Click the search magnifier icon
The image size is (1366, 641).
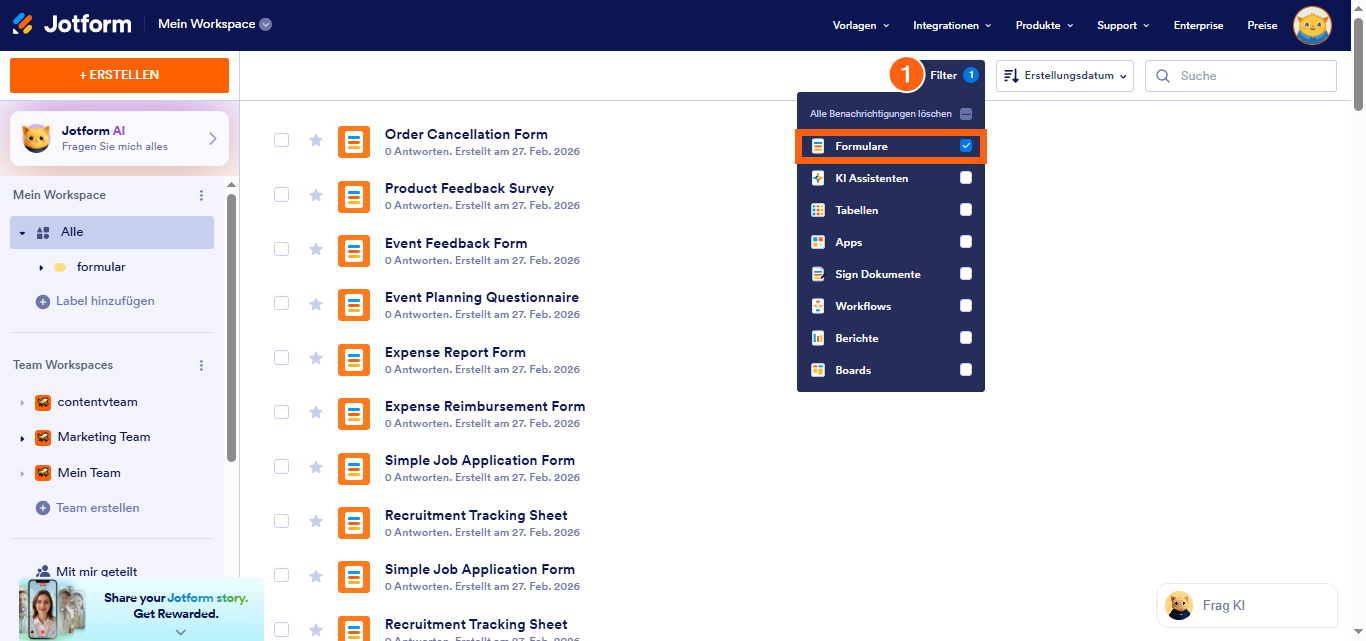coord(1163,76)
